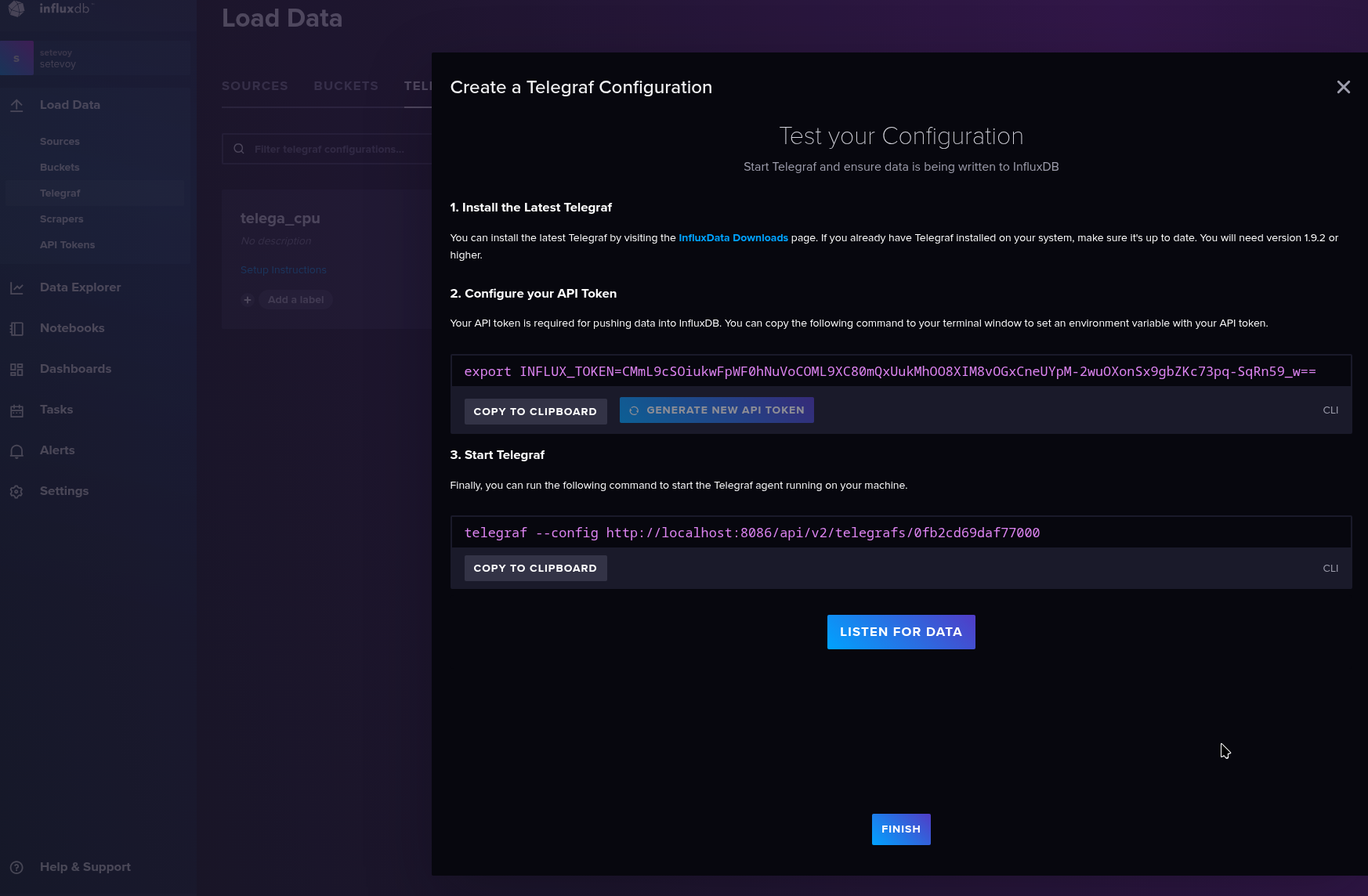Screen dimensions: 1368x896
Task: Click Finish to complete setup
Action: tap(900, 829)
